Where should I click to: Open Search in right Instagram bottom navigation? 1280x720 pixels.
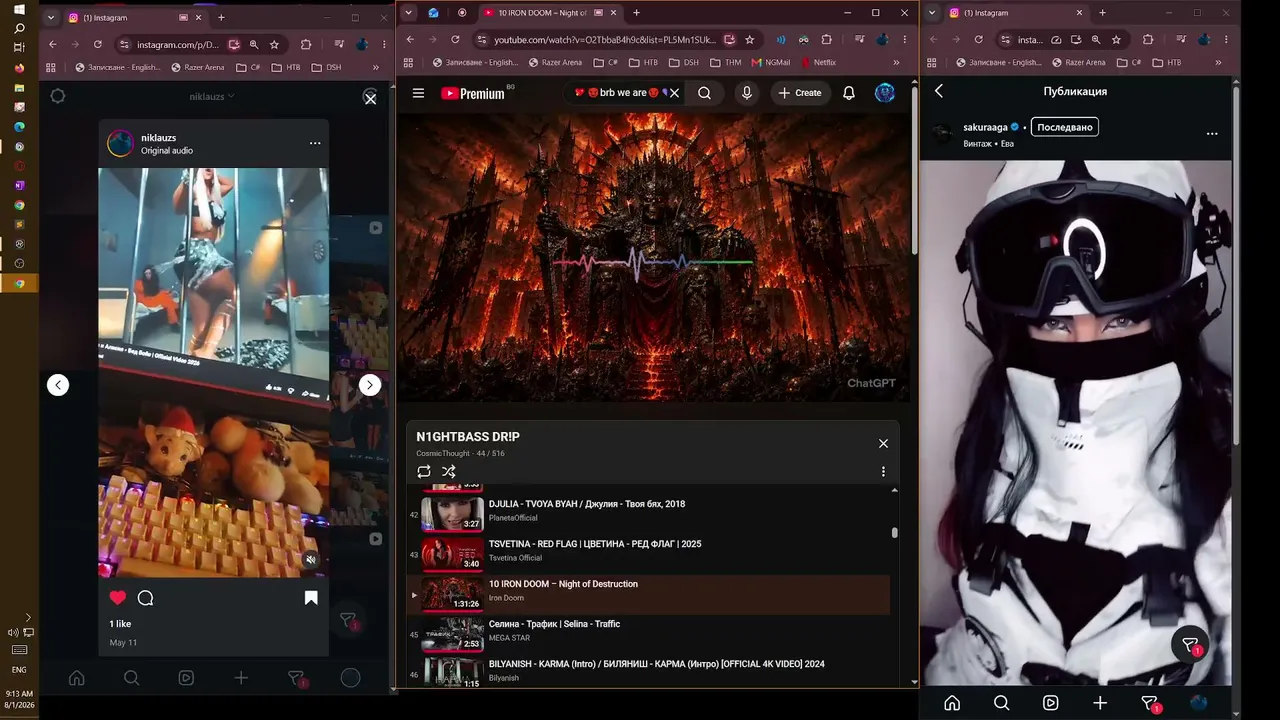[x=1001, y=702]
